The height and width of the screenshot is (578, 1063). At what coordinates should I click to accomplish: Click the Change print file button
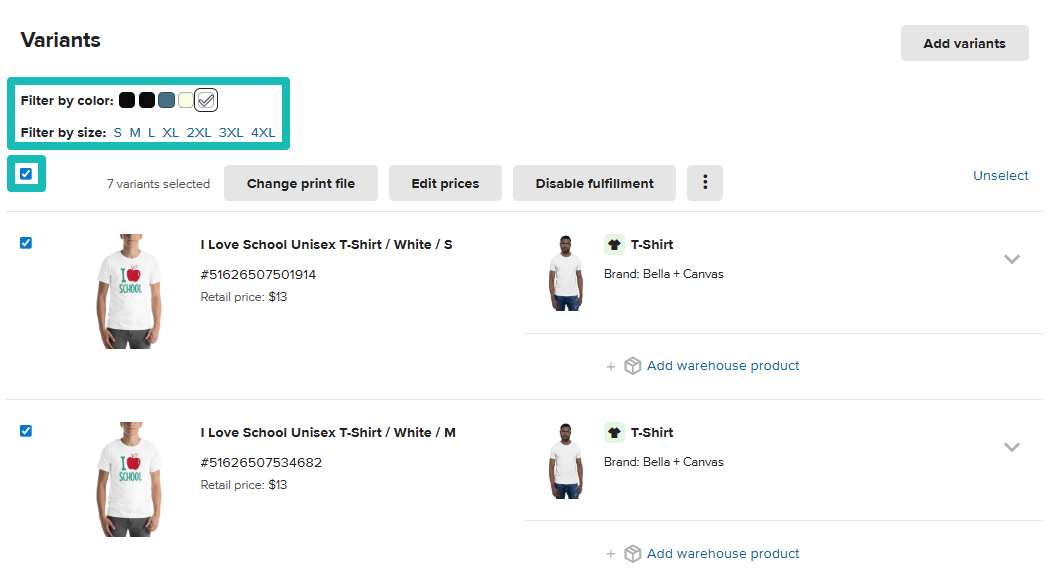(x=300, y=183)
